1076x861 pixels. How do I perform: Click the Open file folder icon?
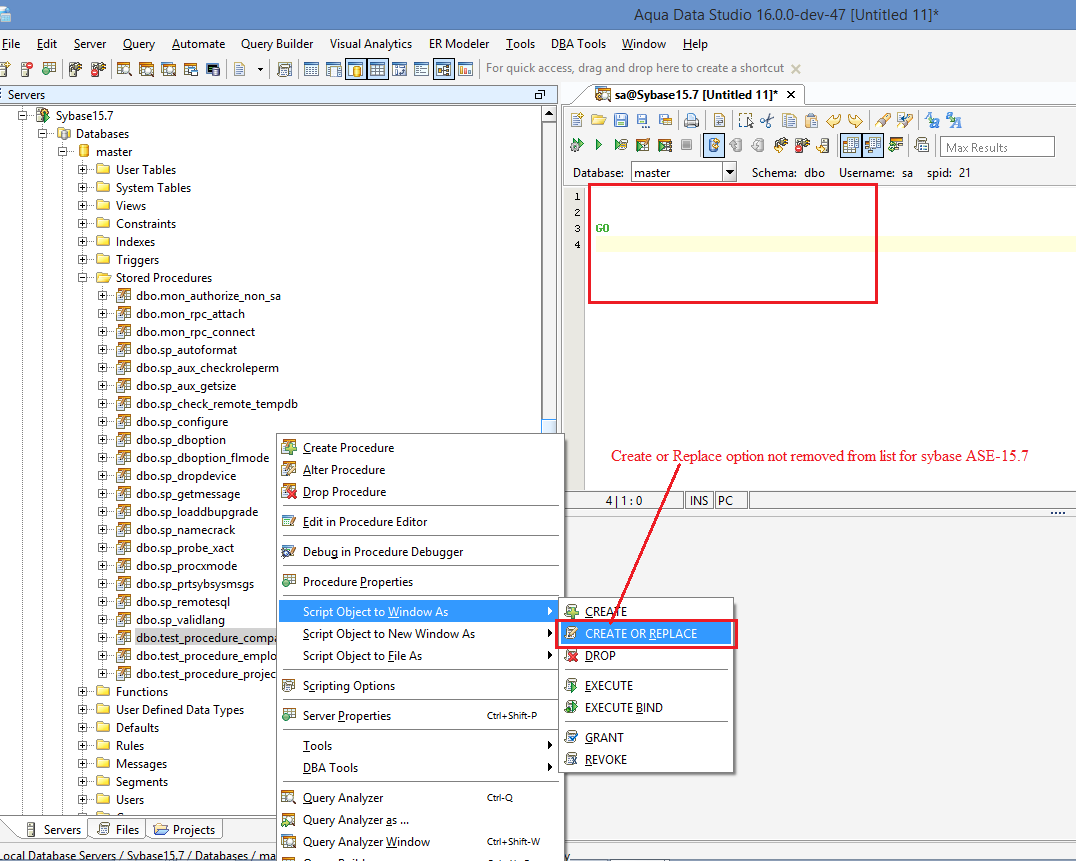coord(598,121)
